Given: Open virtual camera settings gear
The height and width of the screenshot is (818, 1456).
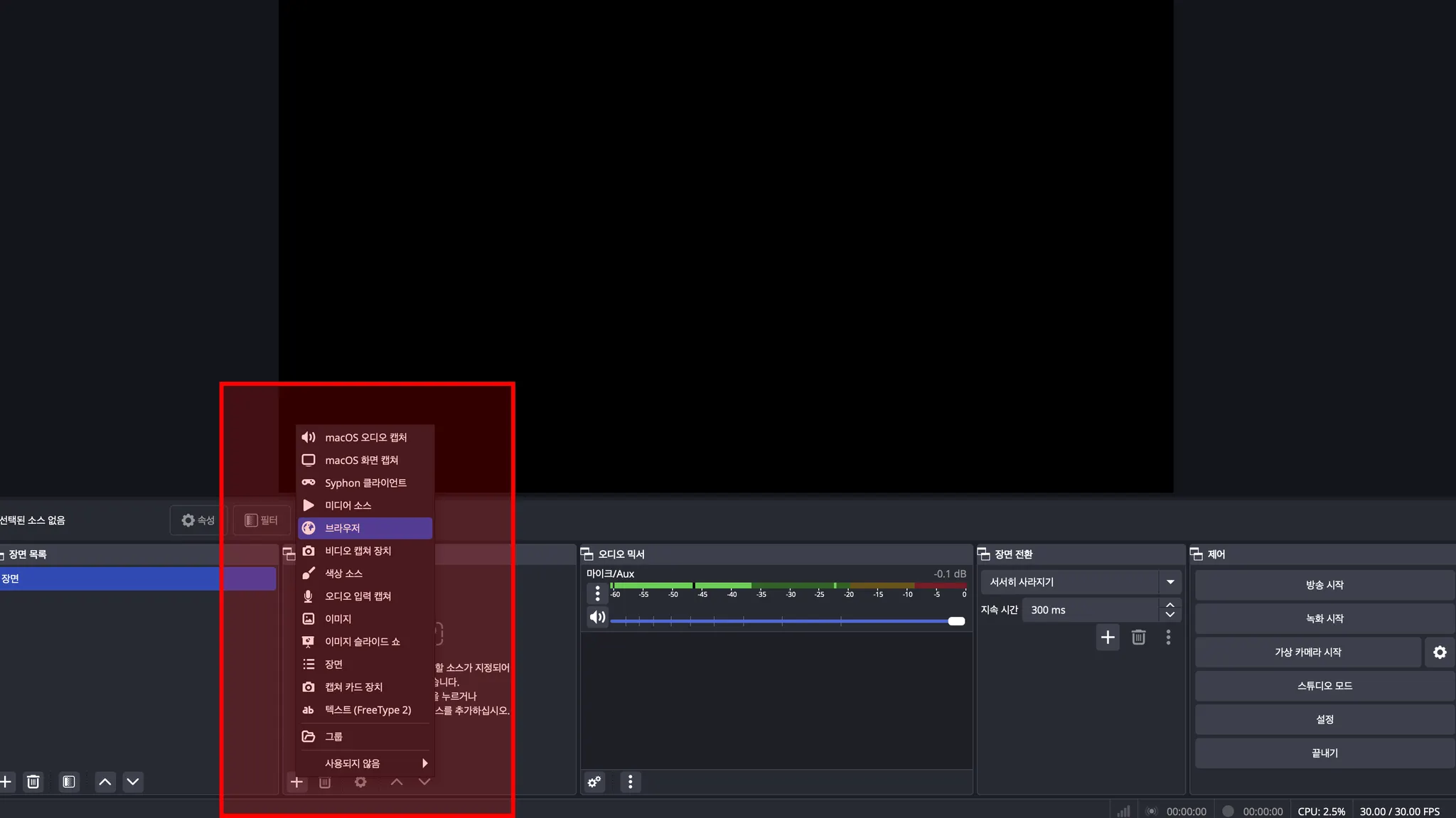Looking at the screenshot, I should point(1440,652).
